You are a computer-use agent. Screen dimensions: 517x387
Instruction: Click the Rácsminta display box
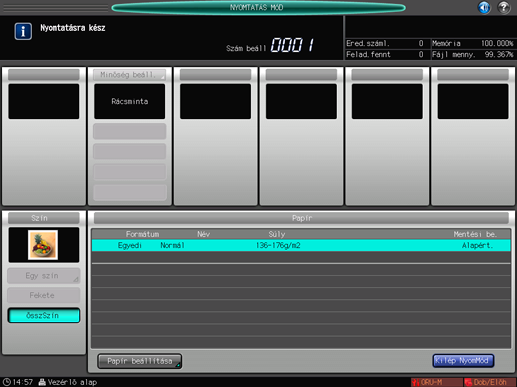click(130, 101)
